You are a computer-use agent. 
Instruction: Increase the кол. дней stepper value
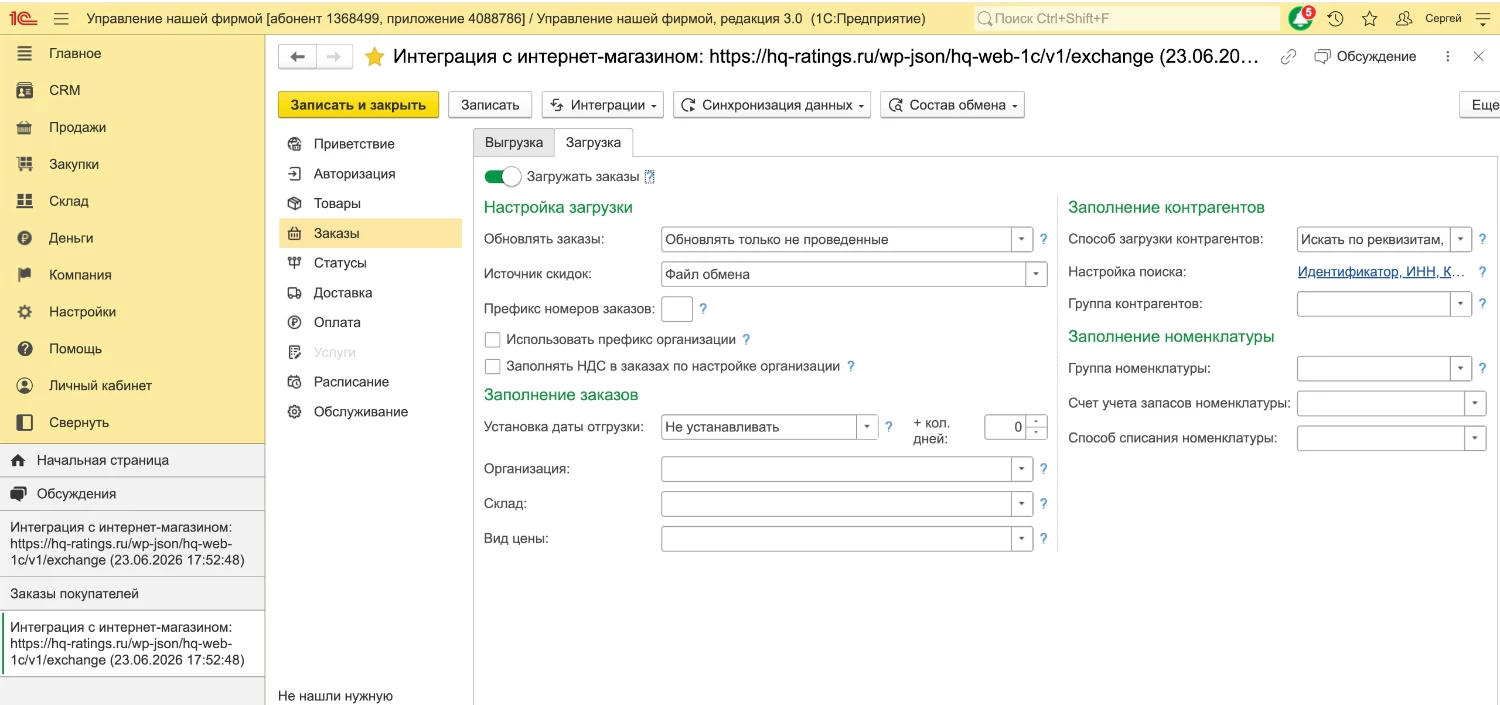1037,421
